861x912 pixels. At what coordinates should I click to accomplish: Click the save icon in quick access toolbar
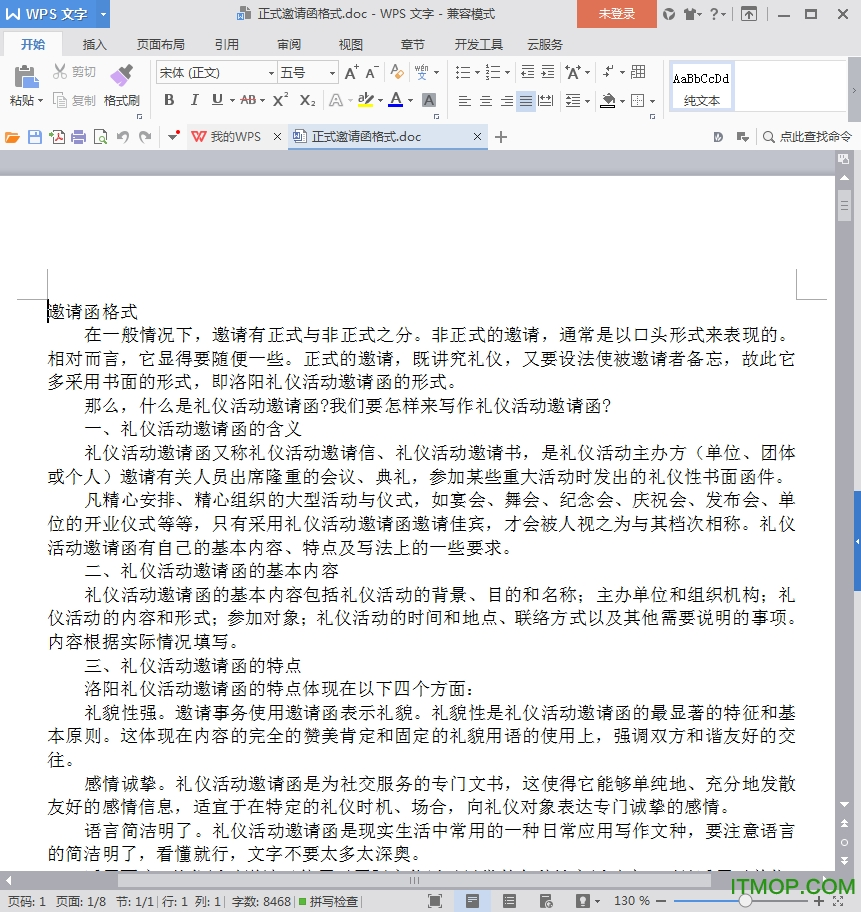pos(35,137)
